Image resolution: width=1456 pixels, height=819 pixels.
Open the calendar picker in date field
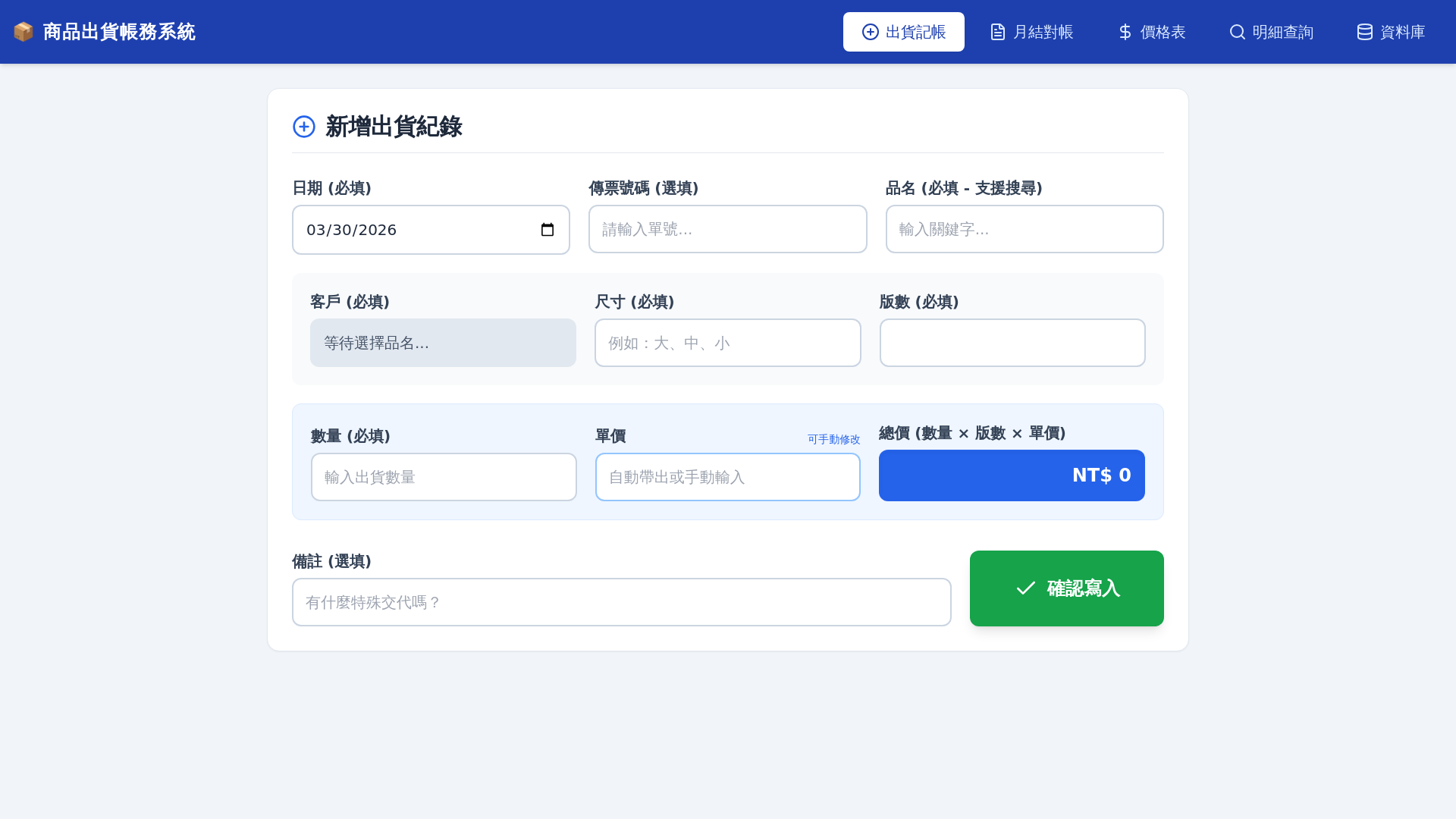pos(548,230)
